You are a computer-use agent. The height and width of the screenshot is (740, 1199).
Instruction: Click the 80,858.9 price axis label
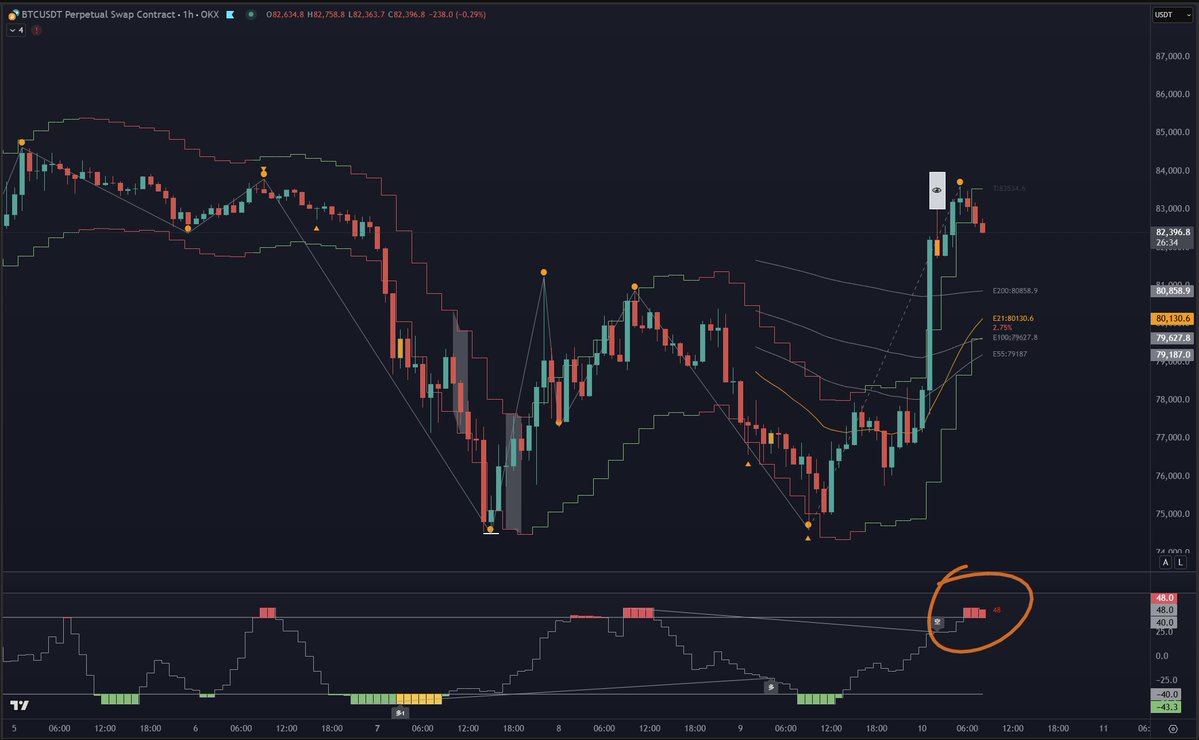coord(1172,290)
